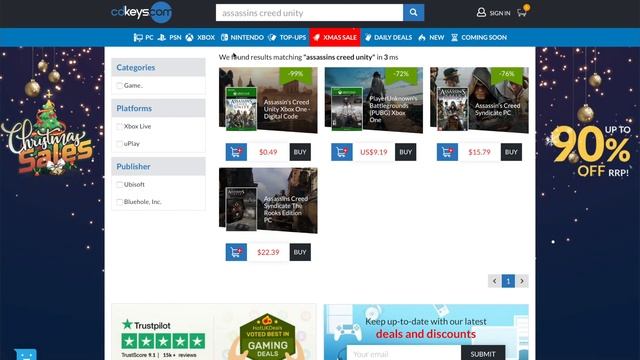Add Assassin's Creed Unity $0.49 to cart
Screen dimensions: 640x360
(x=236, y=152)
